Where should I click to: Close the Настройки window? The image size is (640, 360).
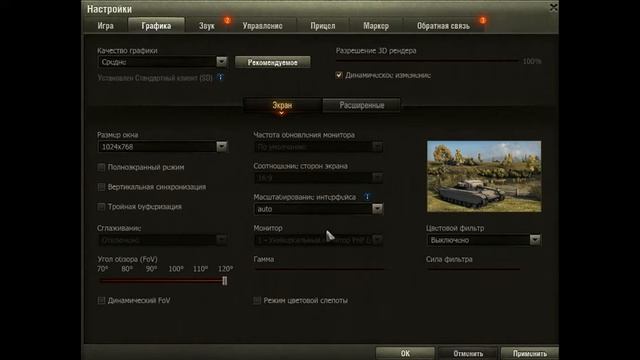pos(553,7)
